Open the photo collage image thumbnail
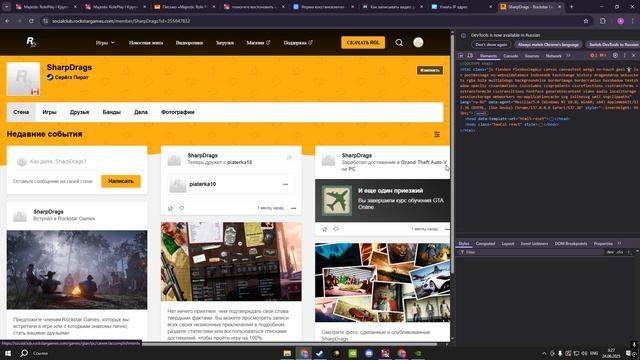640x360 pixels. 382,282
